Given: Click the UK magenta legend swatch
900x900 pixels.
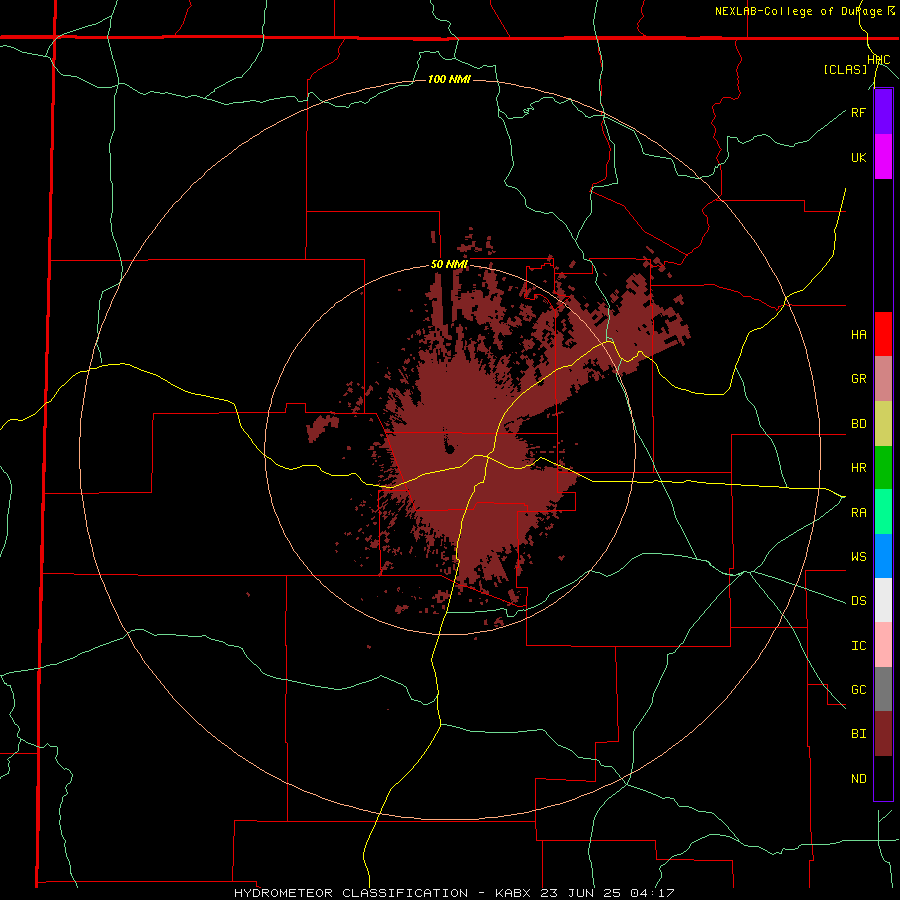Looking at the screenshot, I should pos(883,157).
